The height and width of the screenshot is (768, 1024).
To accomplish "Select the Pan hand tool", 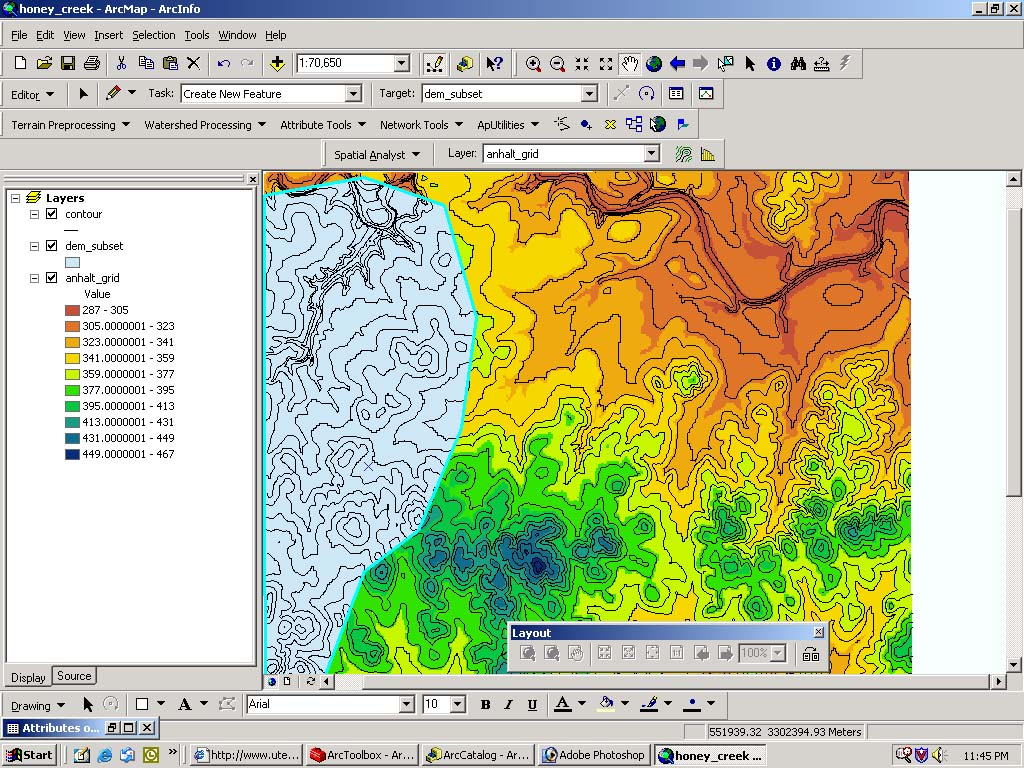I will point(630,64).
